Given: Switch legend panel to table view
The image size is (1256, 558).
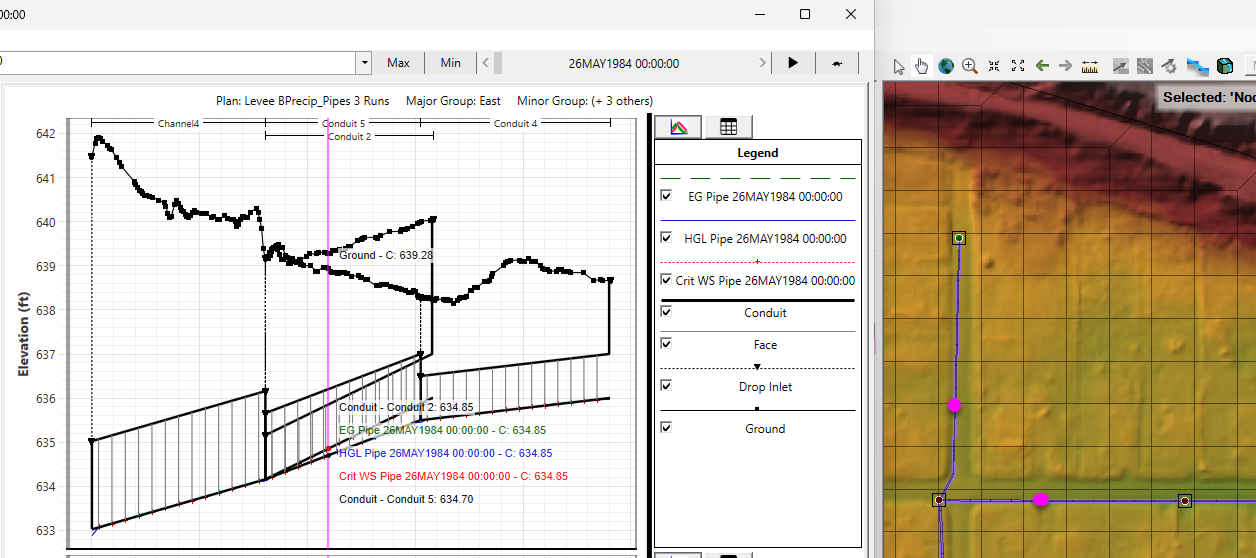Looking at the screenshot, I should [728, 127].
